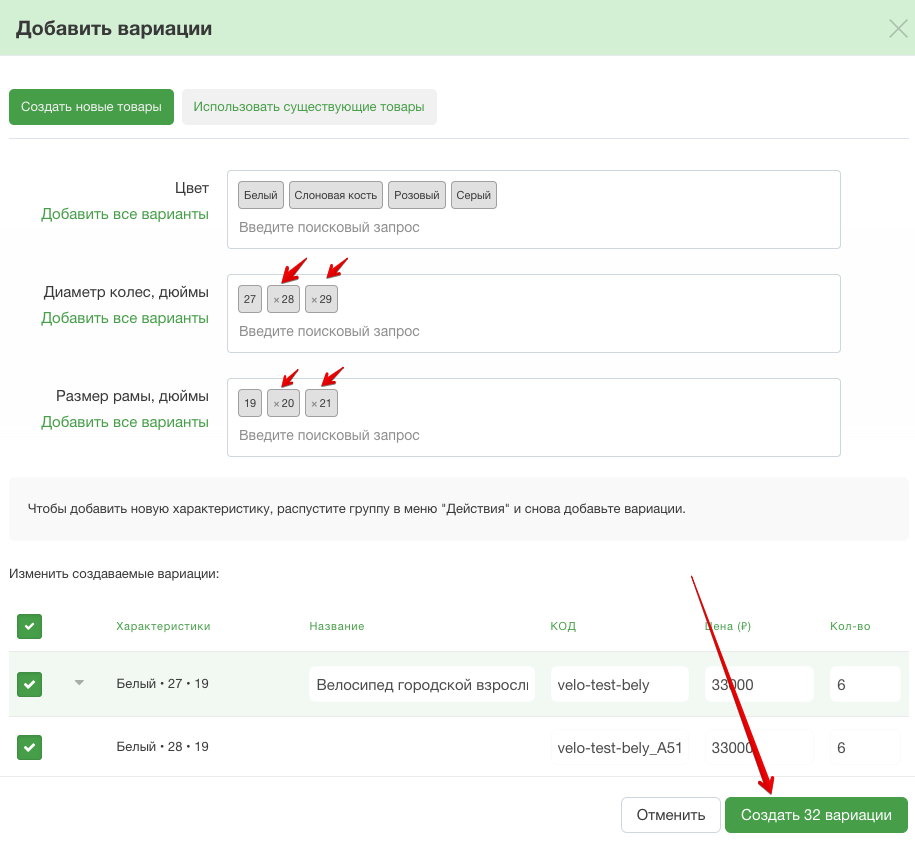The width and height of the screenshot is (915, 849).
Task: Uncheck the Белый • 27 • 19 variation
Action: [29, 684]
